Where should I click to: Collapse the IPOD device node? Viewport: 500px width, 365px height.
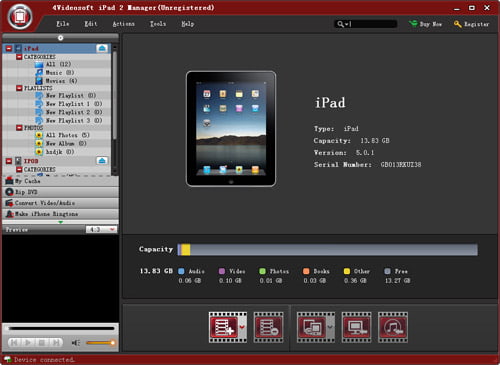9,161
